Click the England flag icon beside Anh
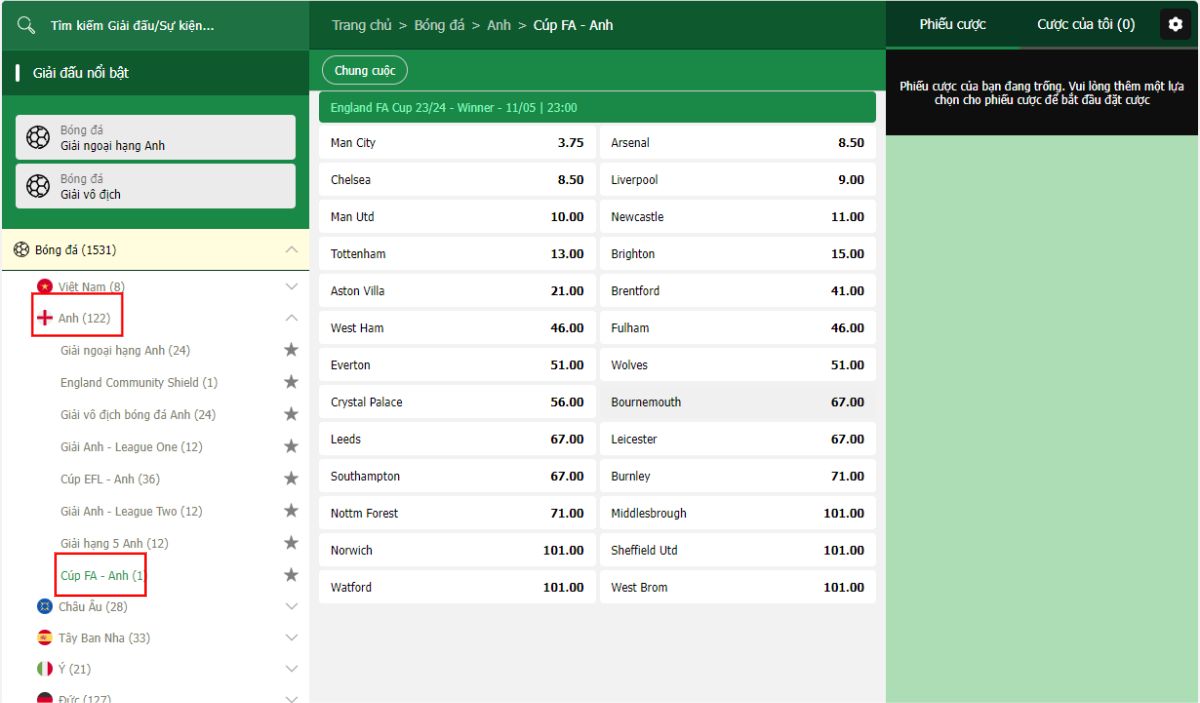 tap(44, 318)
